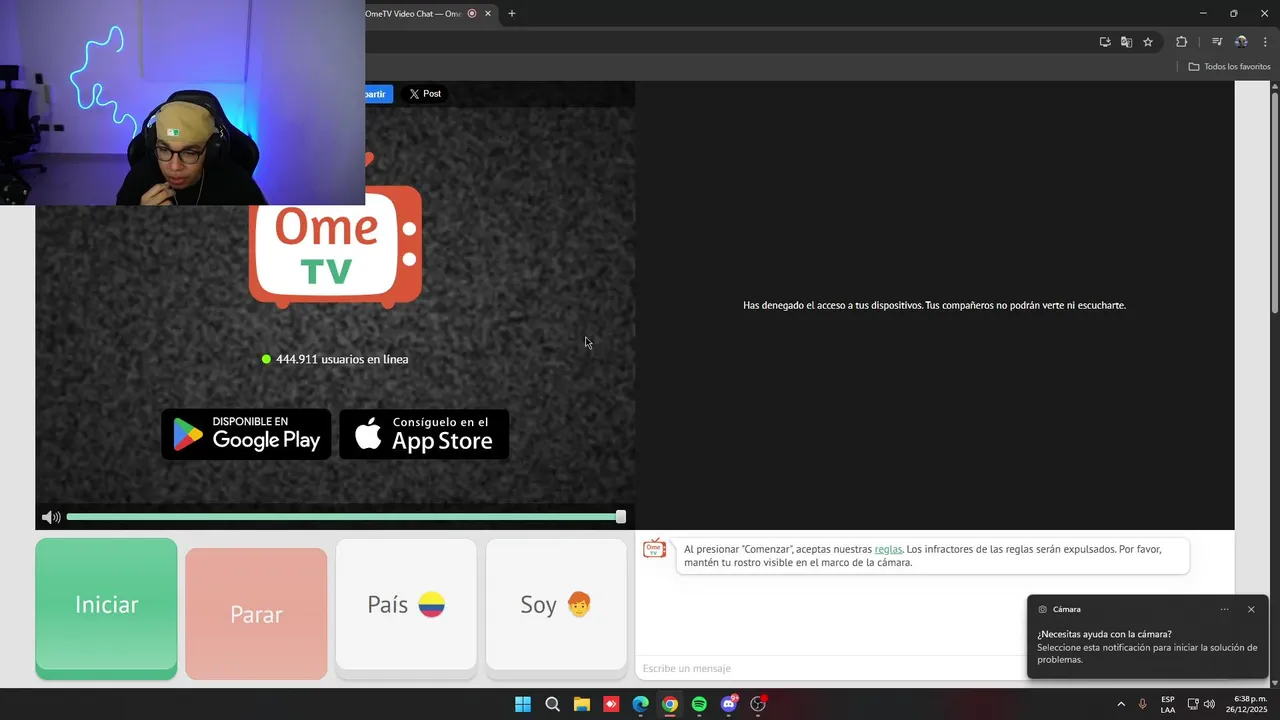1280x720 pixels.
Task: Open the Windows Start menu
Action: [523, 704]
